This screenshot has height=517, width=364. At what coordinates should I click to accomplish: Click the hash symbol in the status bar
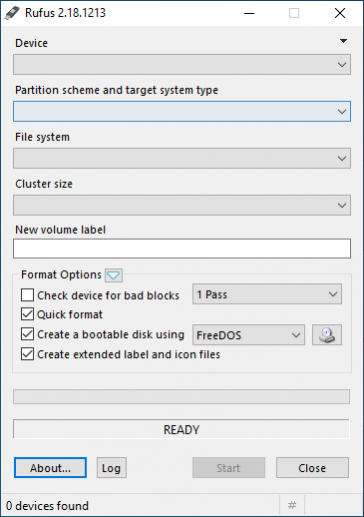(292, 505)
